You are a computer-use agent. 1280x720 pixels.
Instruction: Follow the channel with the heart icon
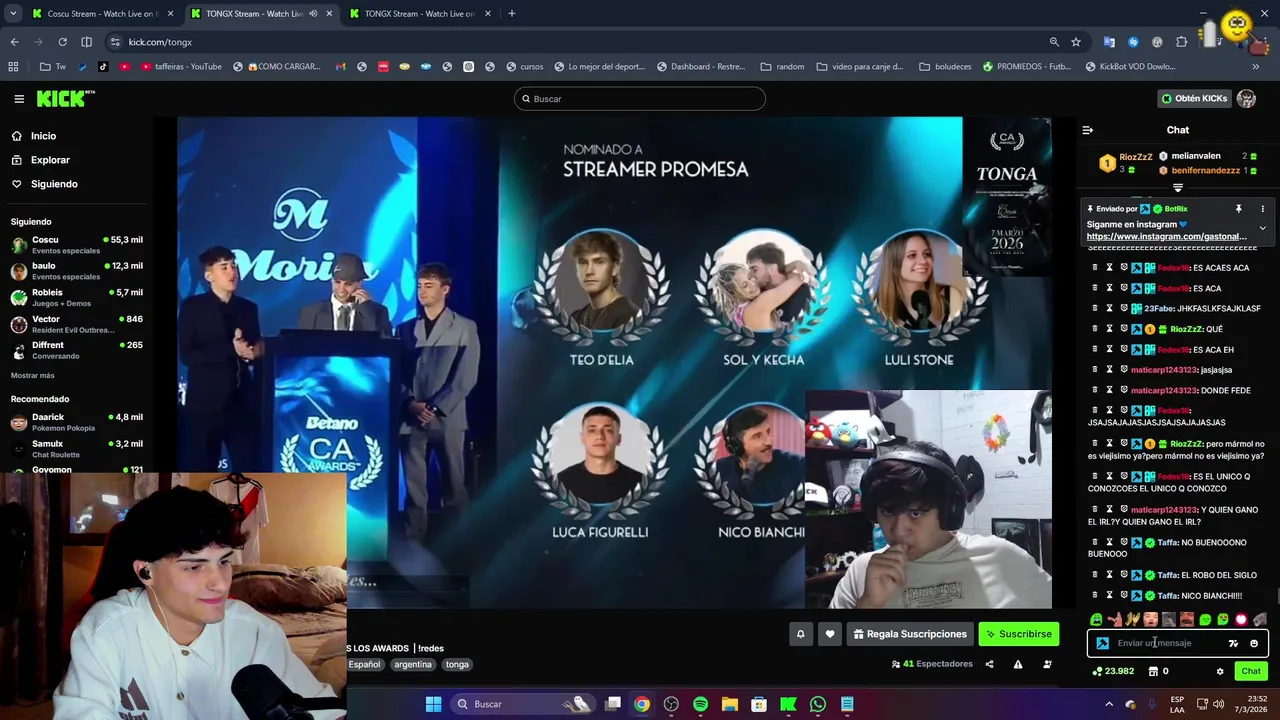tap(830, 634)
